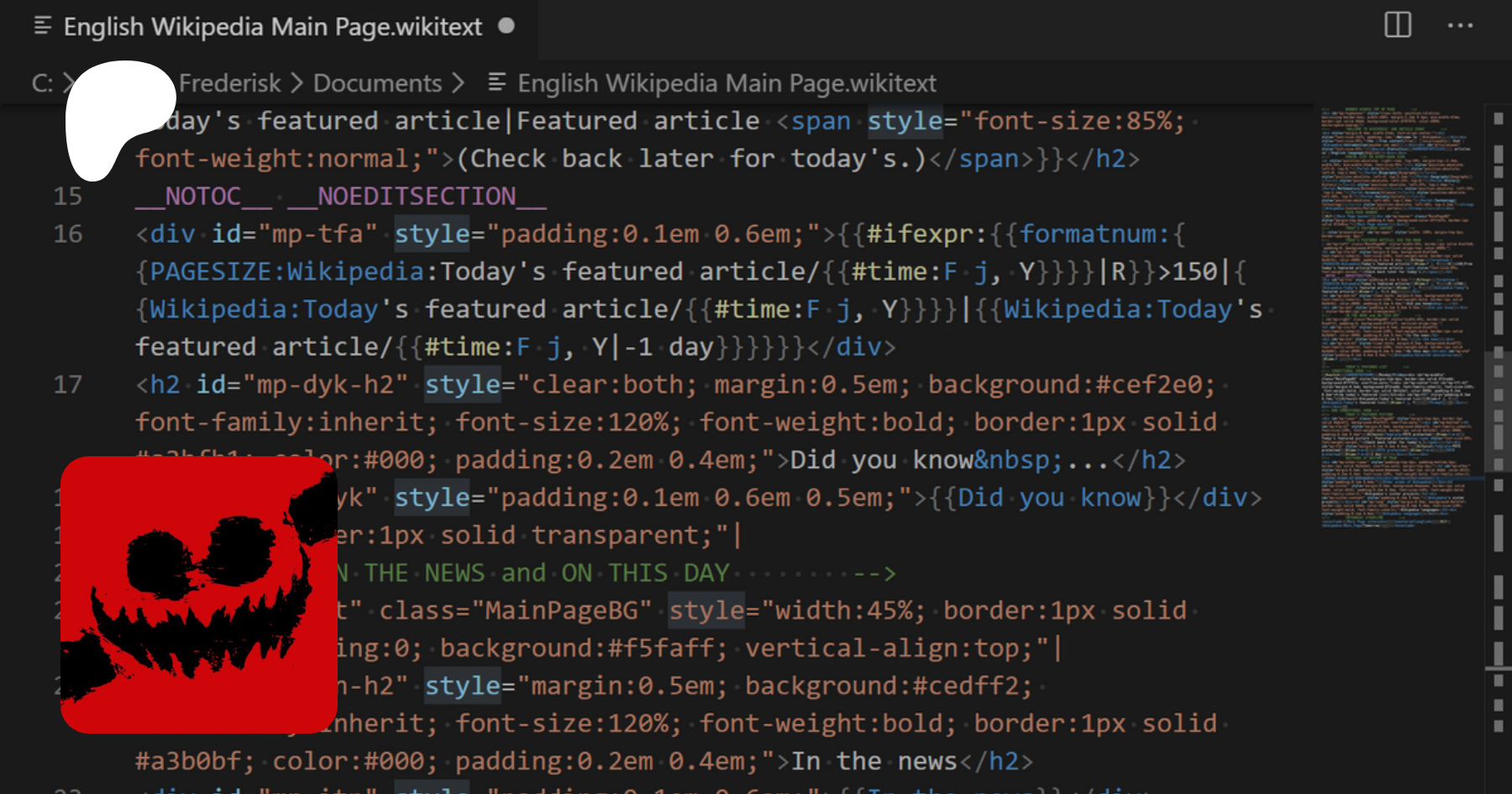Open the More Actions ellipsis menu
This screenshot has height=794, width=1512.
tap(1460, 25)
